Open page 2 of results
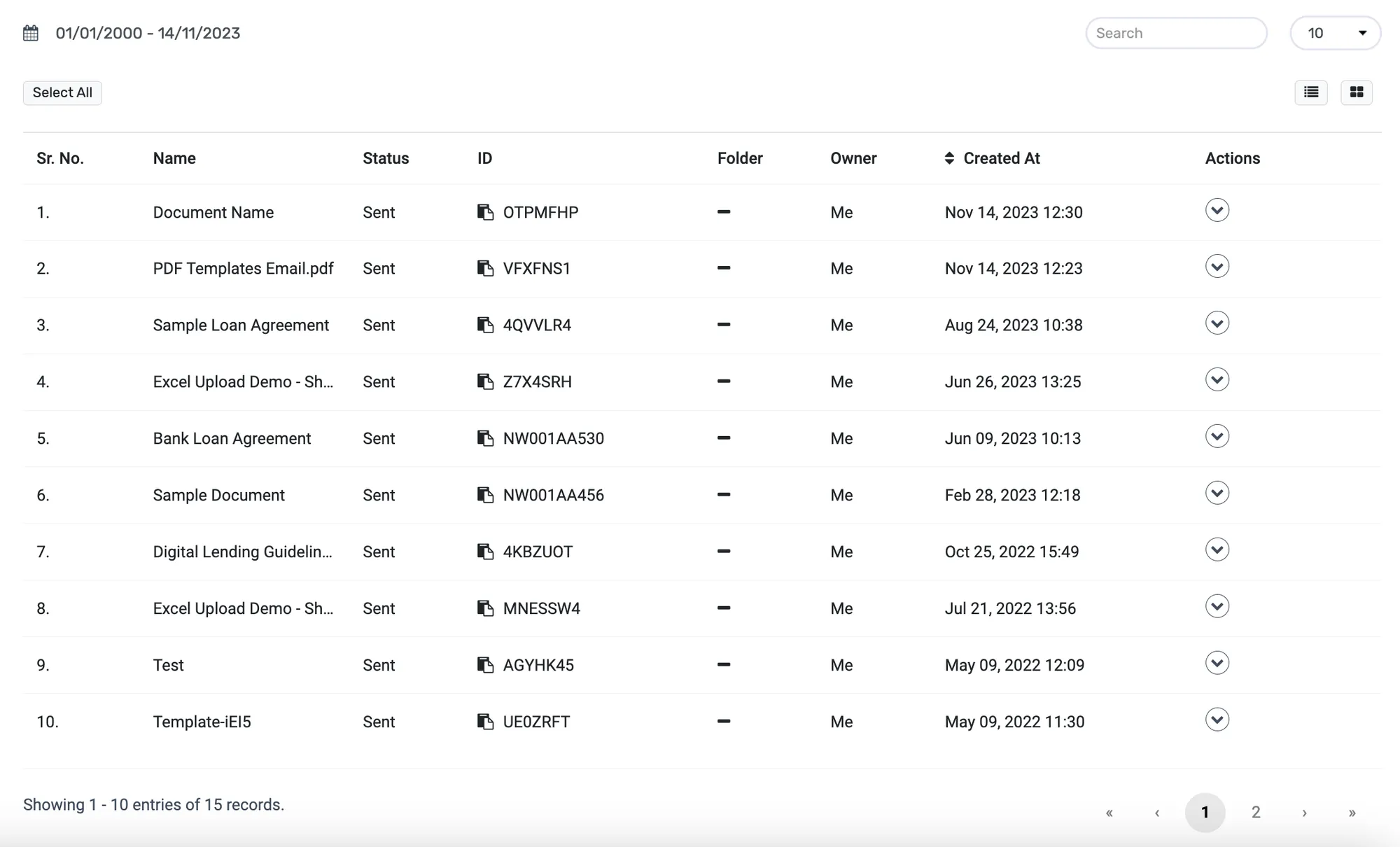The image size is (1400, 847). (x=1256, y=813)
